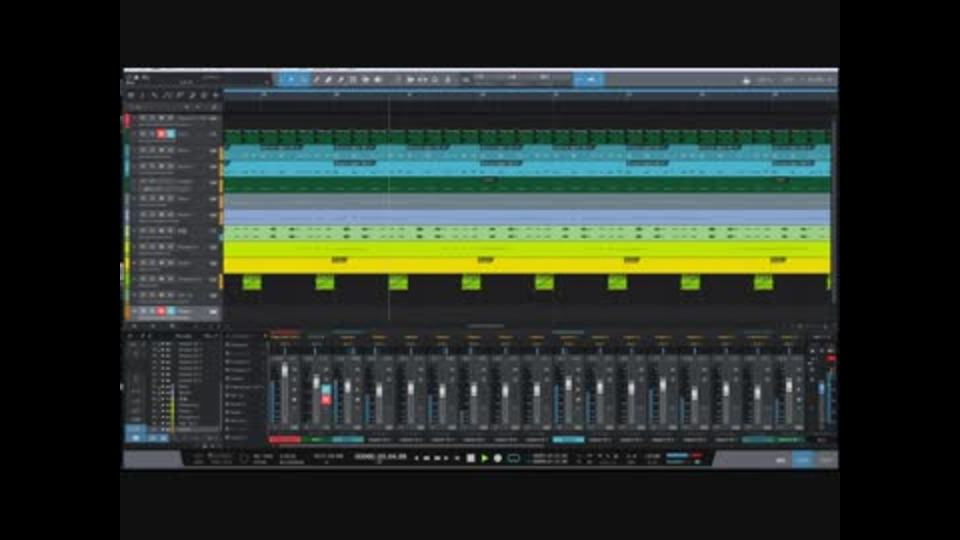Select the Split tool
The width and height of the screenshot is (960, 540).
coord(317,79)
